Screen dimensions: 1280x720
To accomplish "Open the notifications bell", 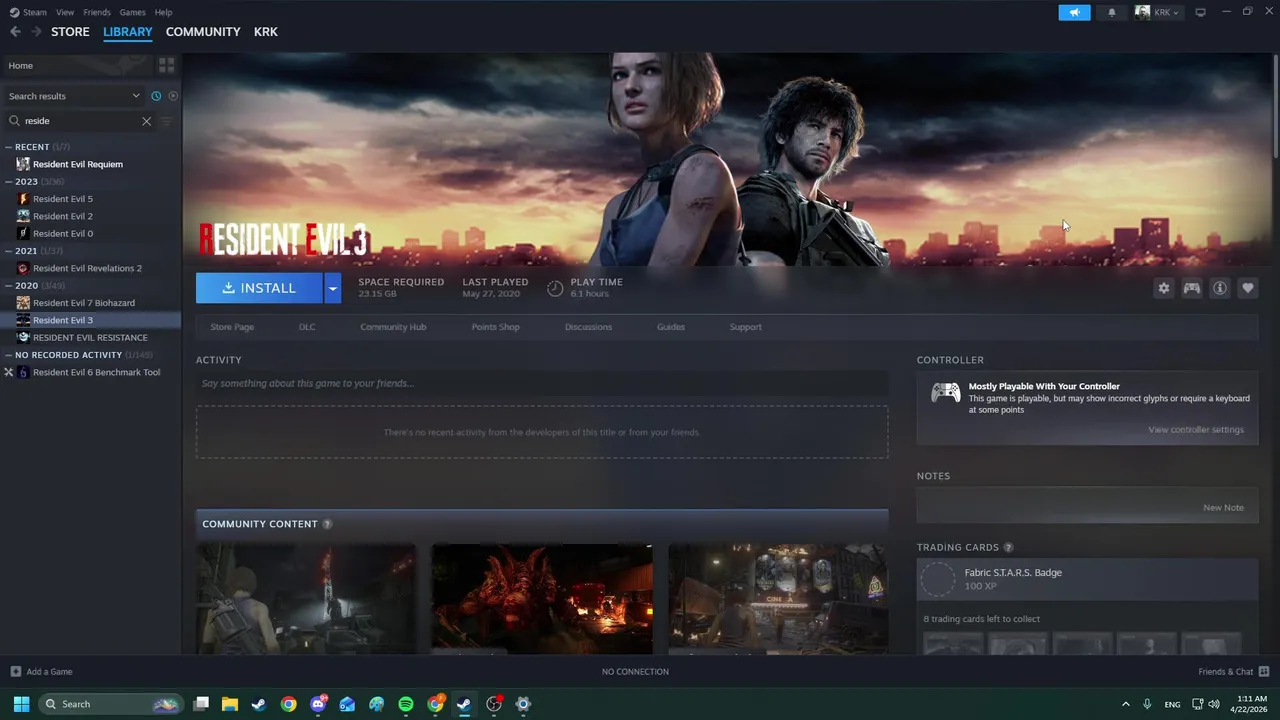I will point(1111,12).
